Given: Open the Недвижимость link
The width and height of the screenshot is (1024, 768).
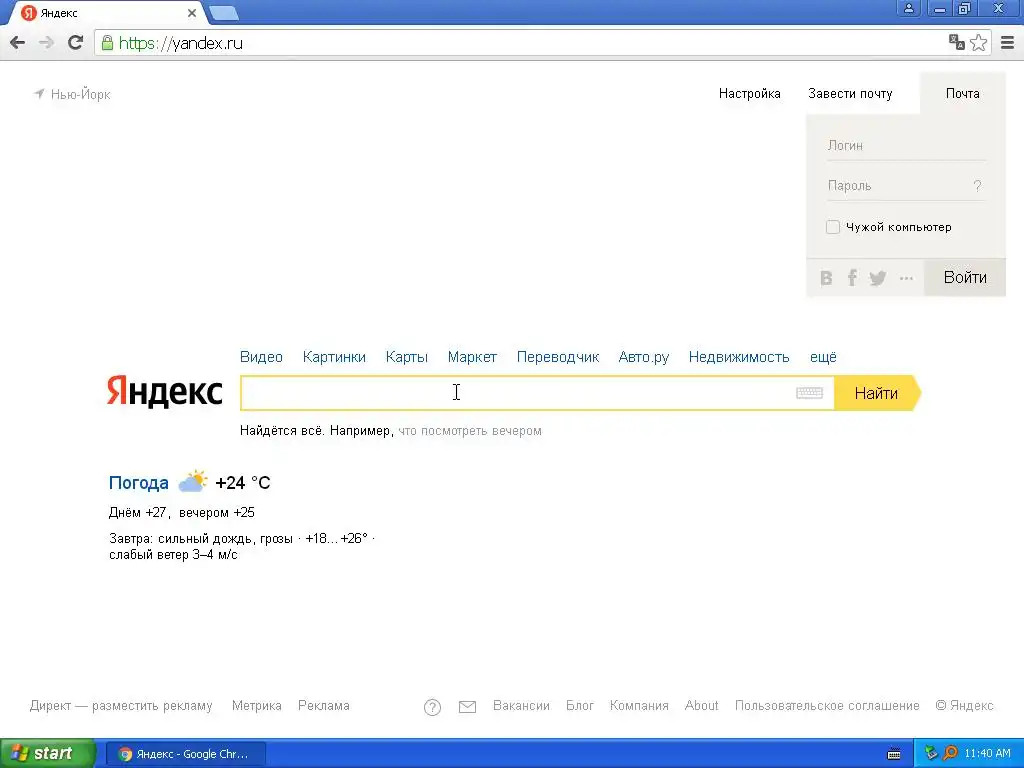Looking at the screenshot, I should pyautogui.click(x=739, y=357).
